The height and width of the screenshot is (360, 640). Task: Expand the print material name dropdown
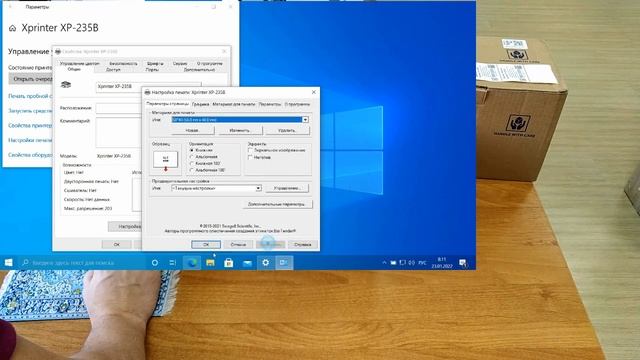click(x=305, y=120)
